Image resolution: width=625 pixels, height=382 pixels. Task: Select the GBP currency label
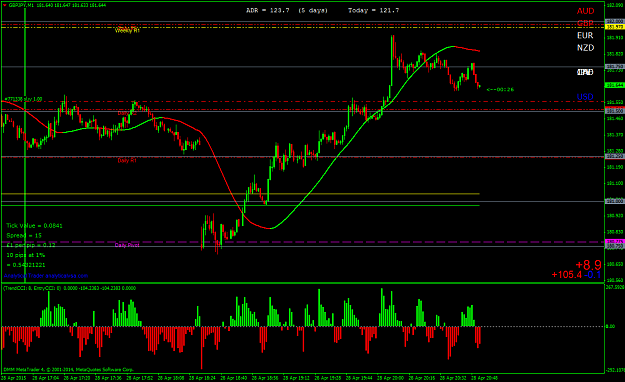[585, 23]
